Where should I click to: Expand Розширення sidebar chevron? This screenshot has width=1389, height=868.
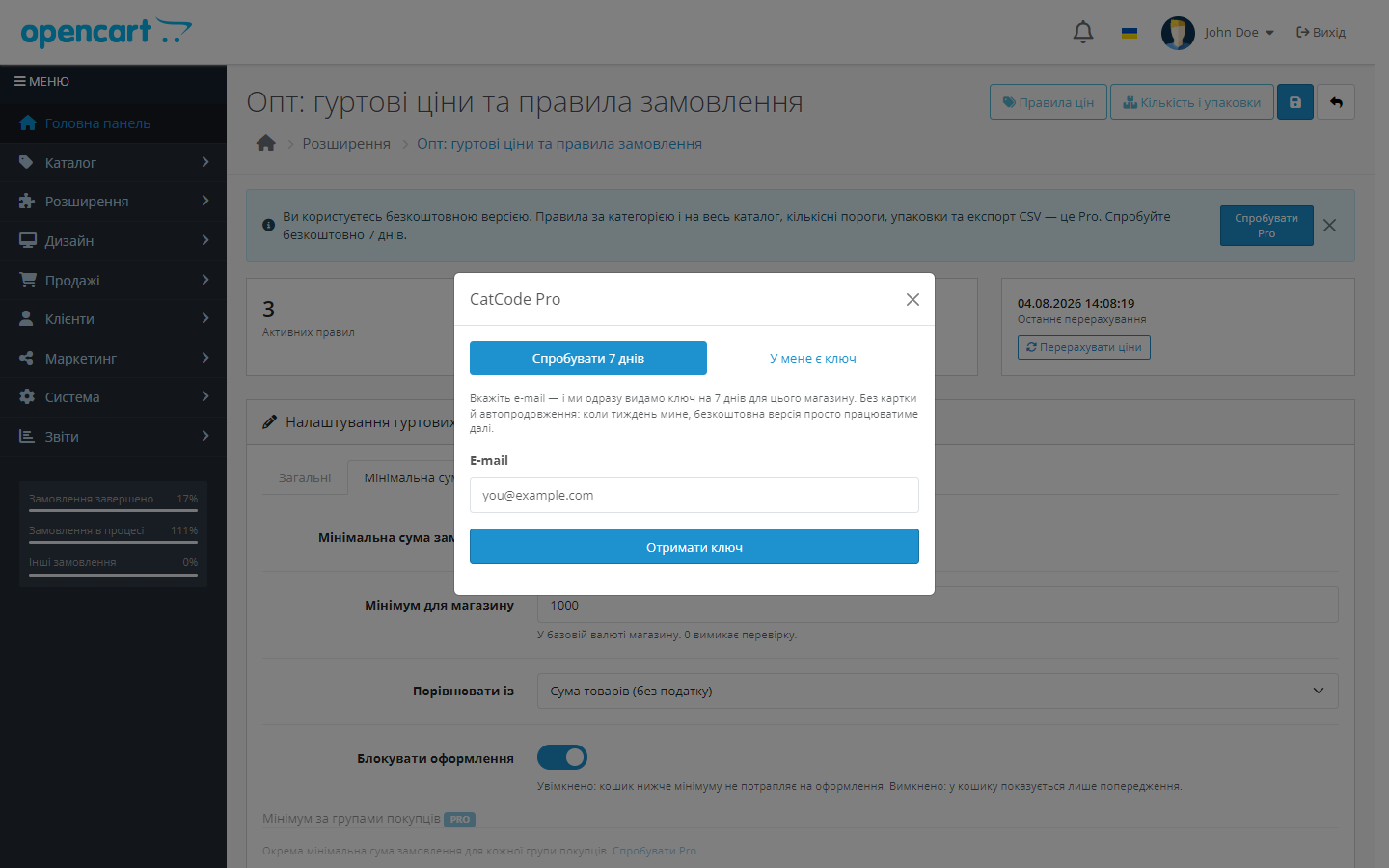tap(205, 201)
